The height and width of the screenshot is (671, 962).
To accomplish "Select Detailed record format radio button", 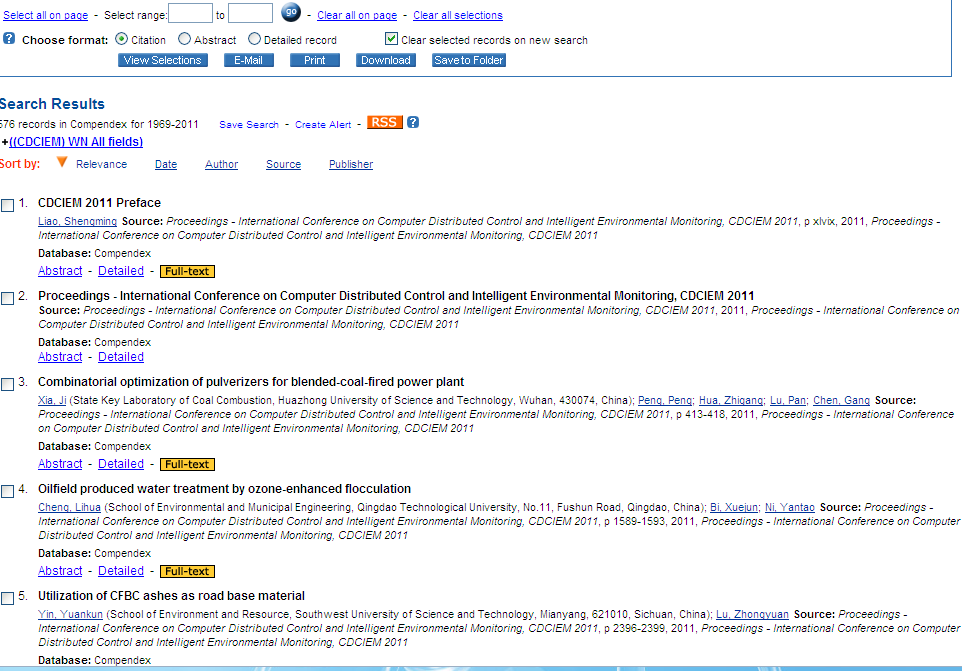I will click(x=254, y=39).
